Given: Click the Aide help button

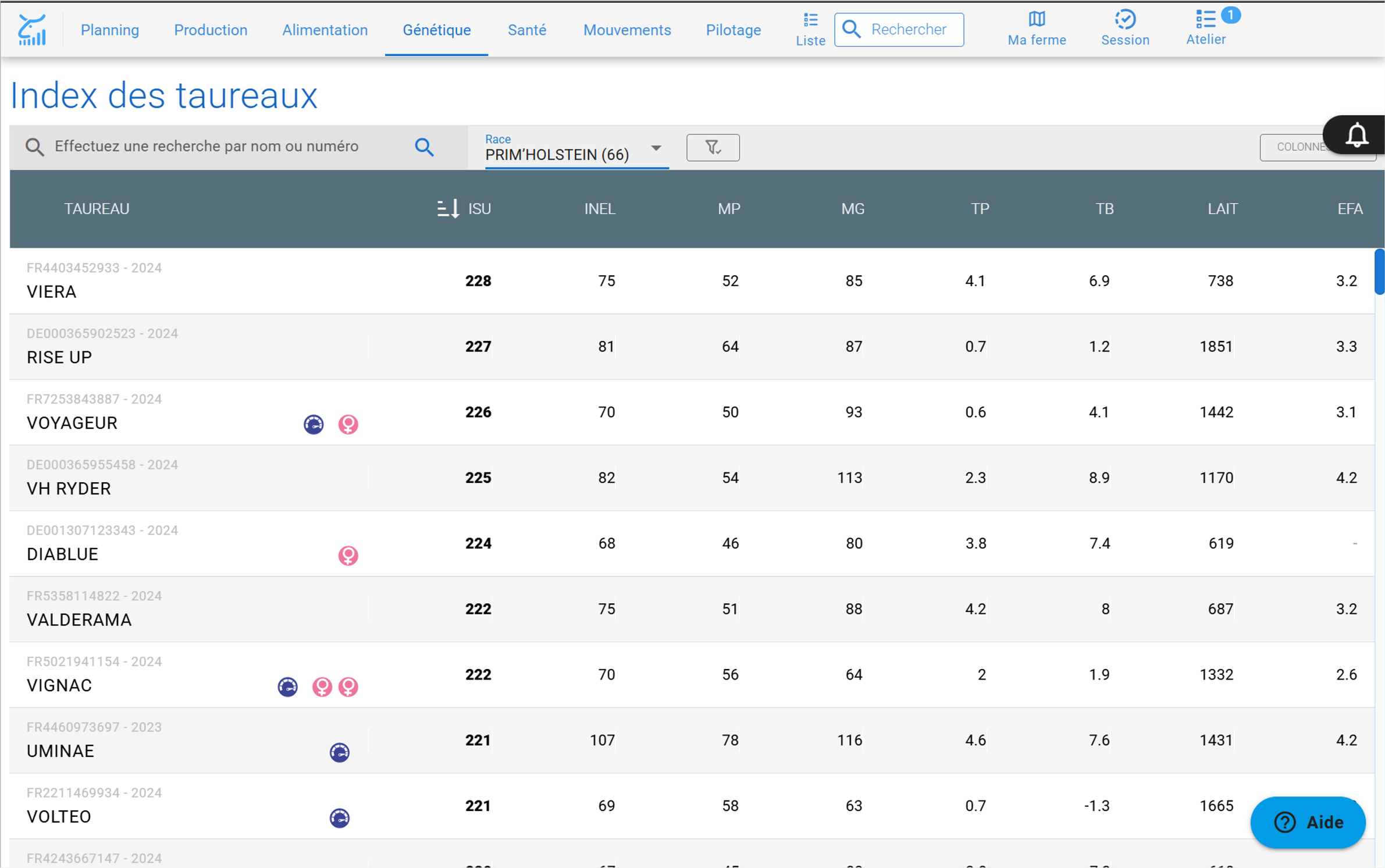Looking at the screenshot, I should pos(1307,821).
